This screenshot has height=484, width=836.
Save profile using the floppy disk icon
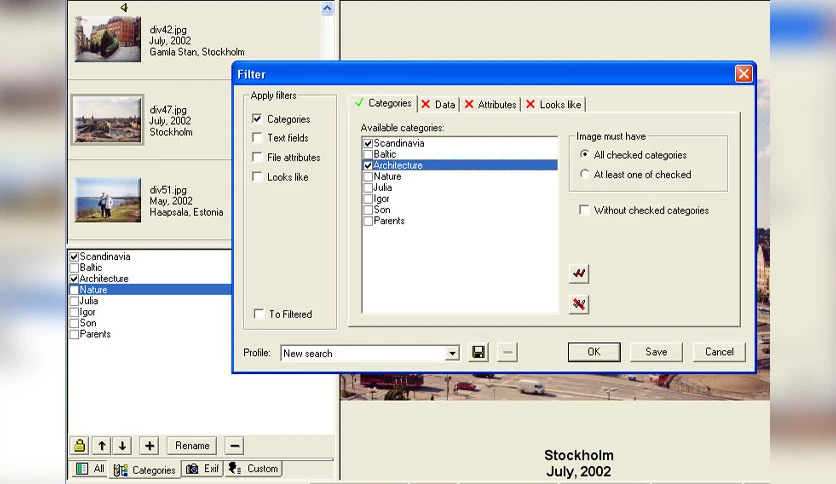[x=478, y=352]
